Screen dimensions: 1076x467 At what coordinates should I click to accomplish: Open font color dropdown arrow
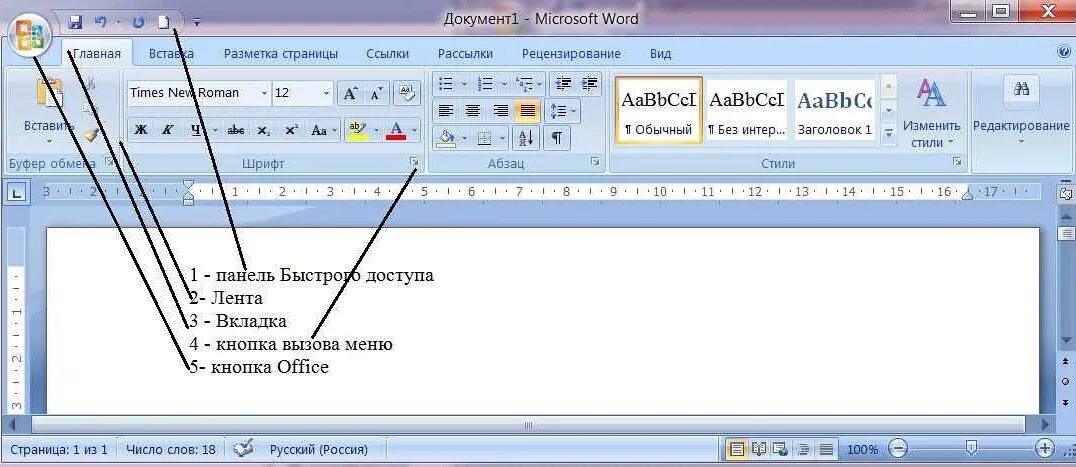pyautogui.click(x=414, y=130)
